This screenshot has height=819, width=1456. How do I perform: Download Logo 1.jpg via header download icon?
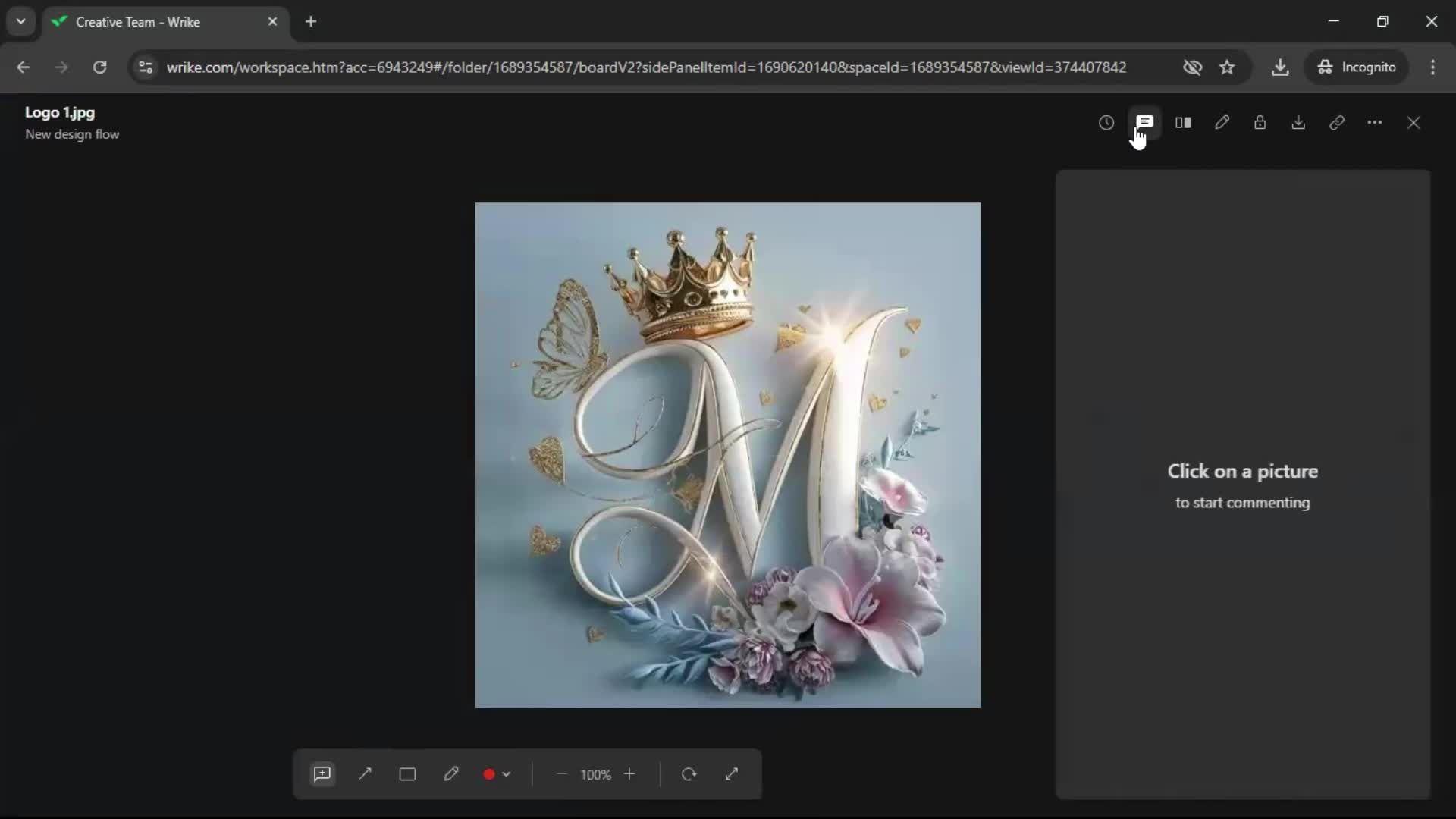click(1298, 123)
